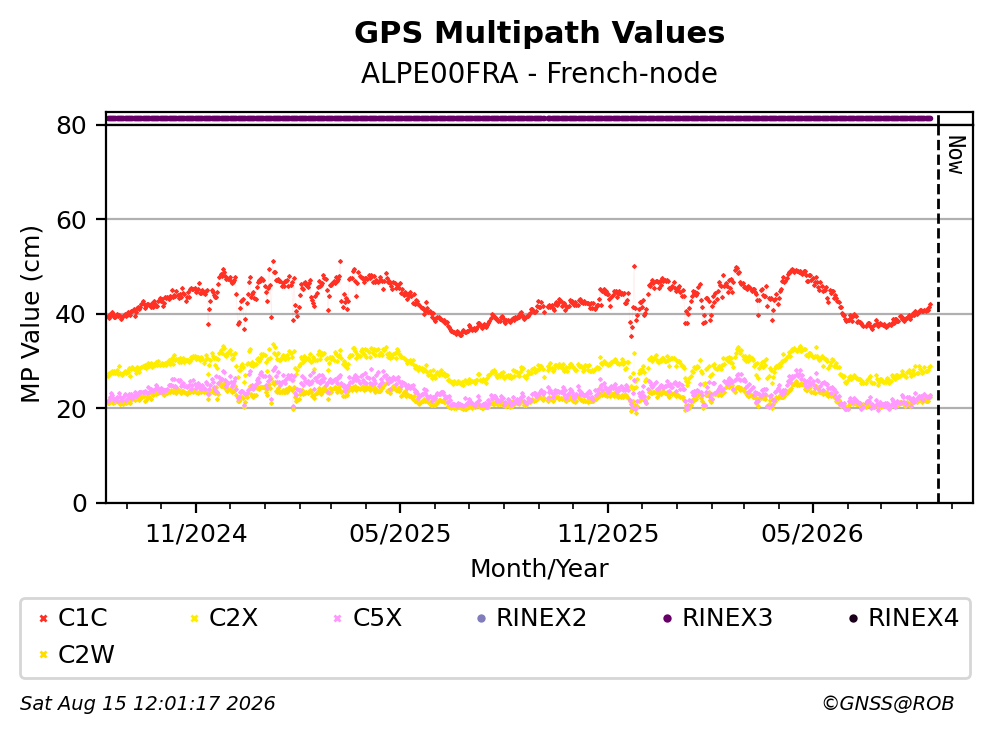Click the GPS Multipath Values title

click(x=539, y=32)
